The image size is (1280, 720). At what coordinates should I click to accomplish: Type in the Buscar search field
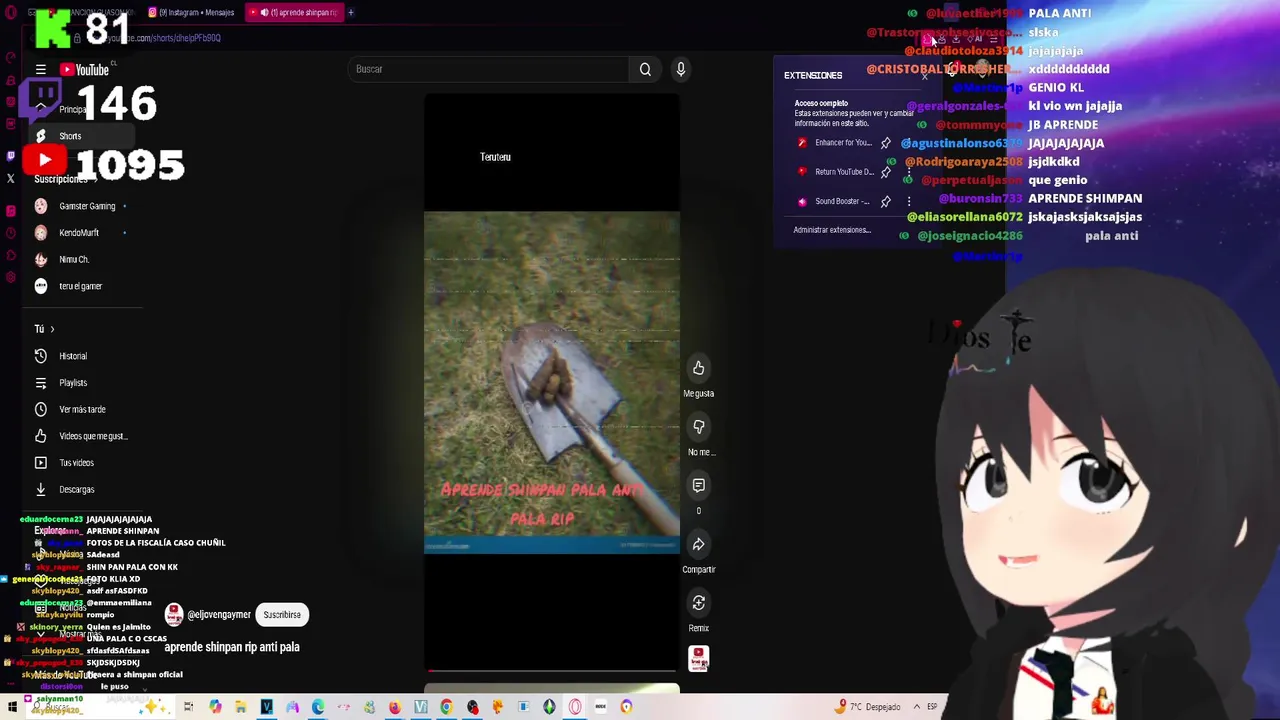click(x=490, y=69)
